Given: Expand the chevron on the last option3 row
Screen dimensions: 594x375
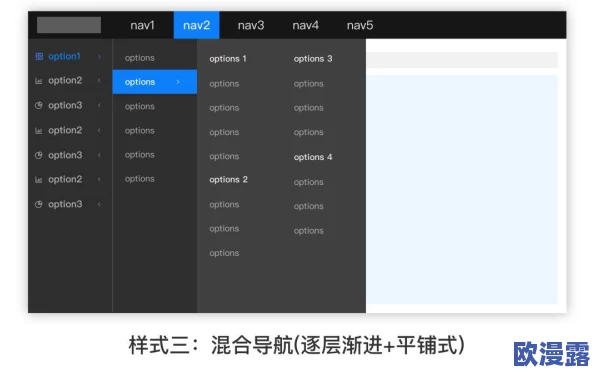Looking at the screenshot, I should (x=99, y=204).
